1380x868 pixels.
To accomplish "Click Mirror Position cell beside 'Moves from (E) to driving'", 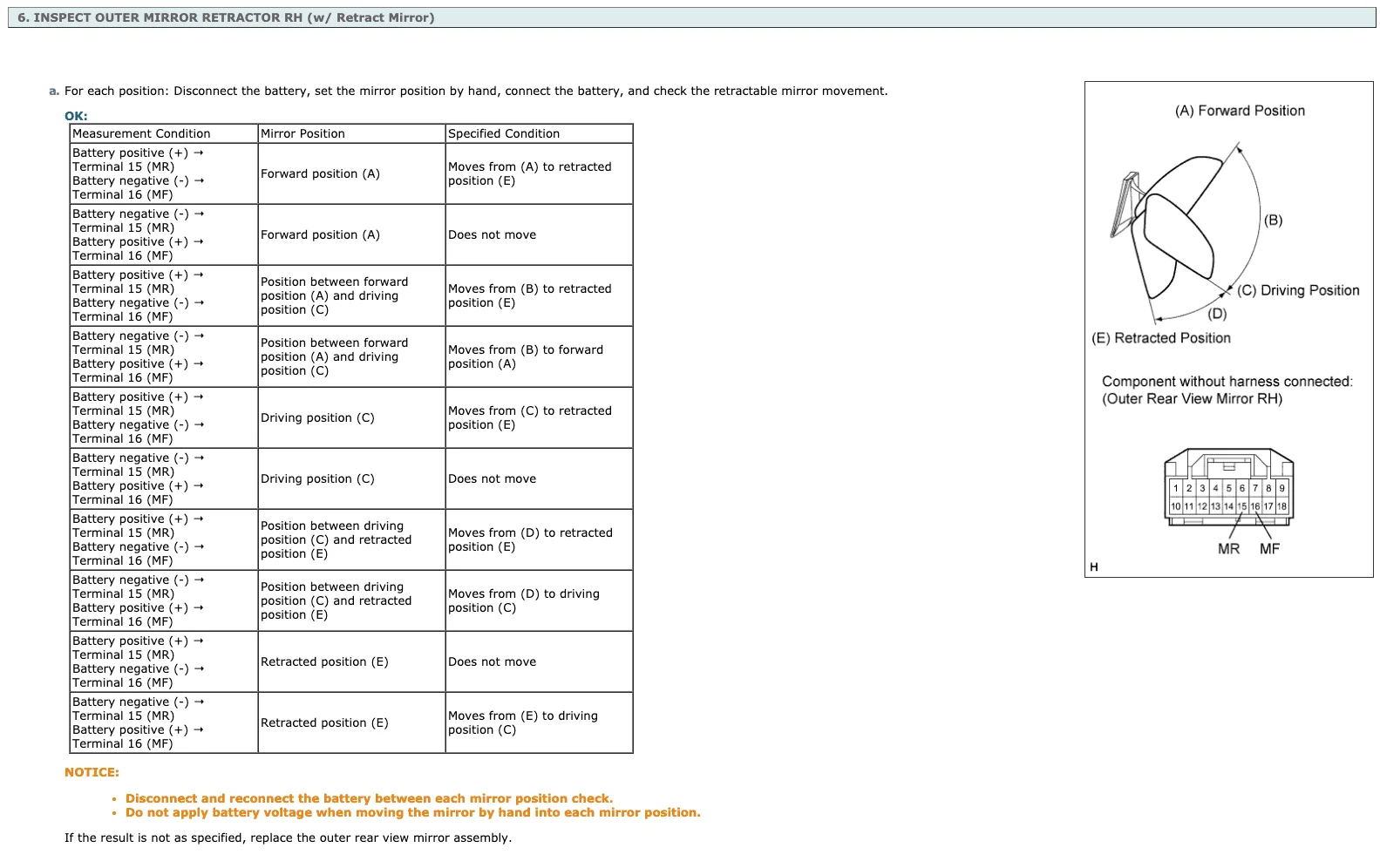I will coord(351,722).
